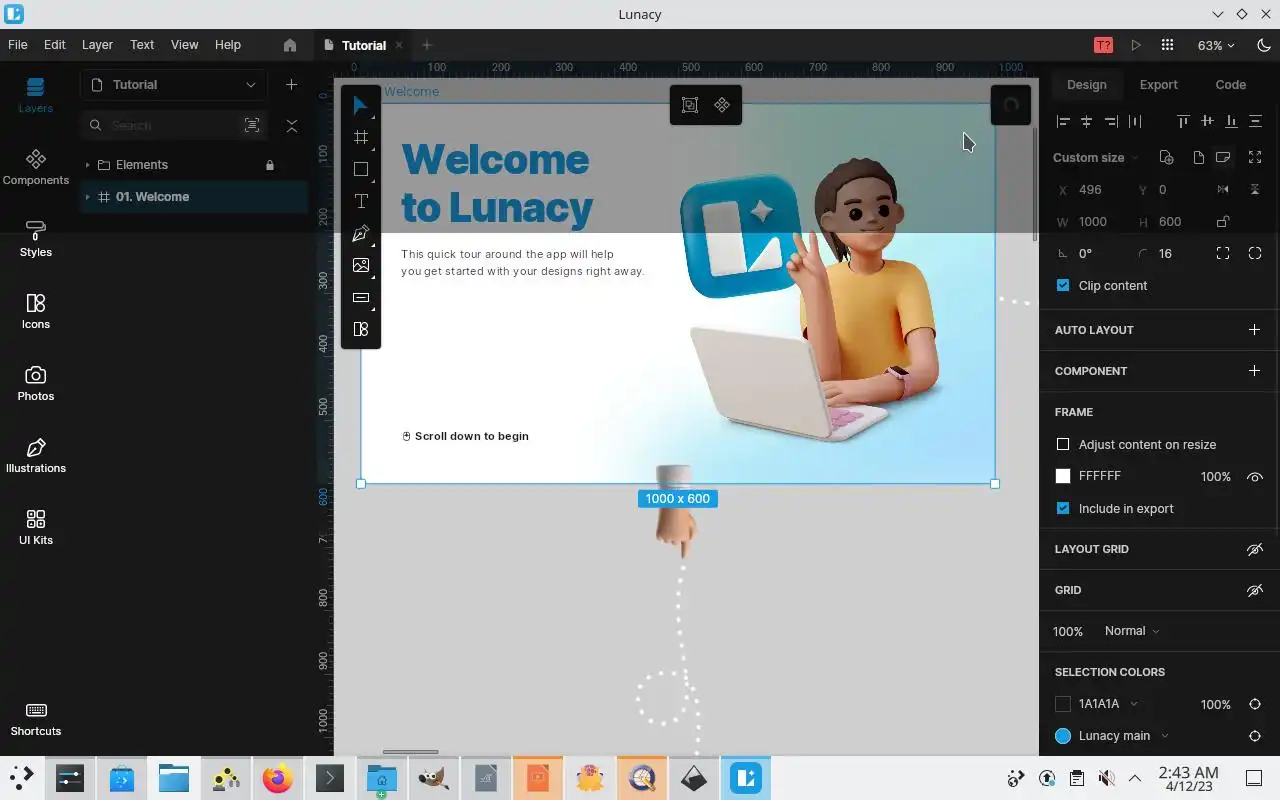Select the Component tool in toolbar
Screen dimensions: 1280x800
coord(361,329)
